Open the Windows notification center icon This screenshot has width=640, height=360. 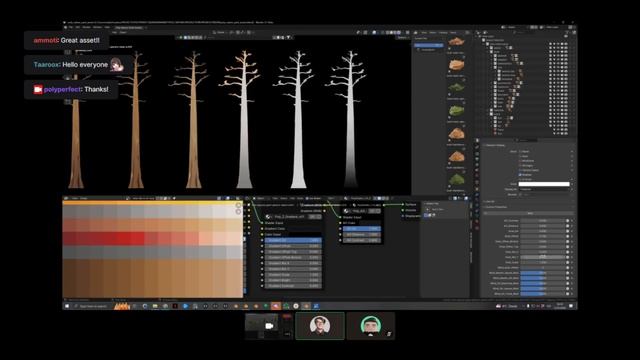coord(571,306)
